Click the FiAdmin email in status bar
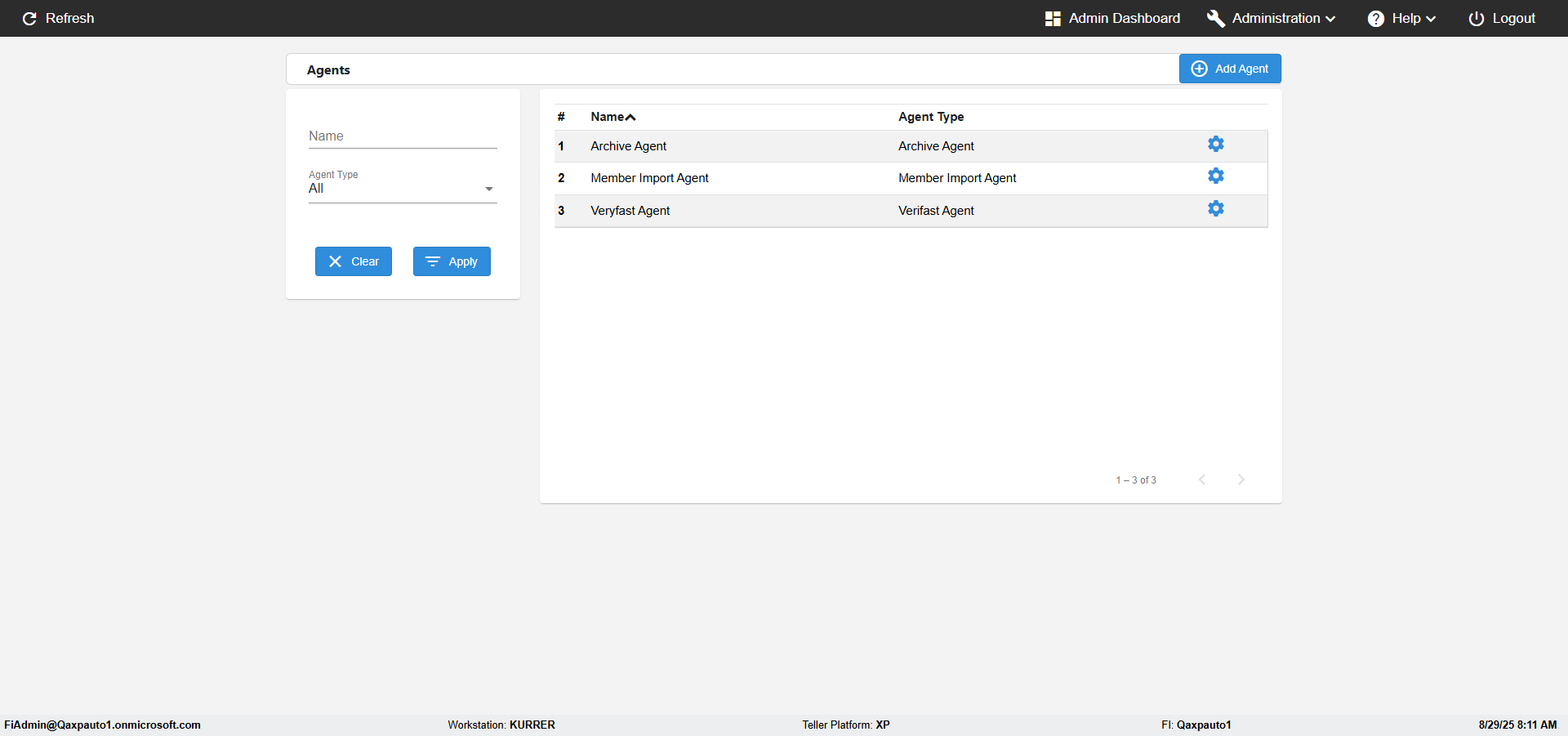1568x736 pixels. coord(102,725)
